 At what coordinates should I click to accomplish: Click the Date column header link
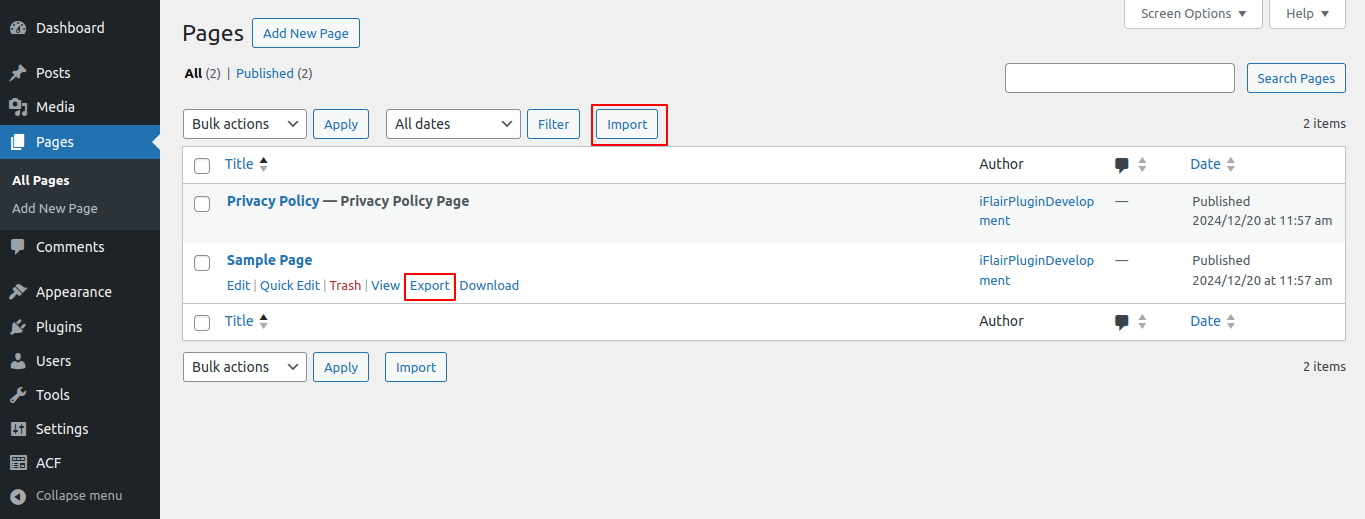[x=1205, y=164]
